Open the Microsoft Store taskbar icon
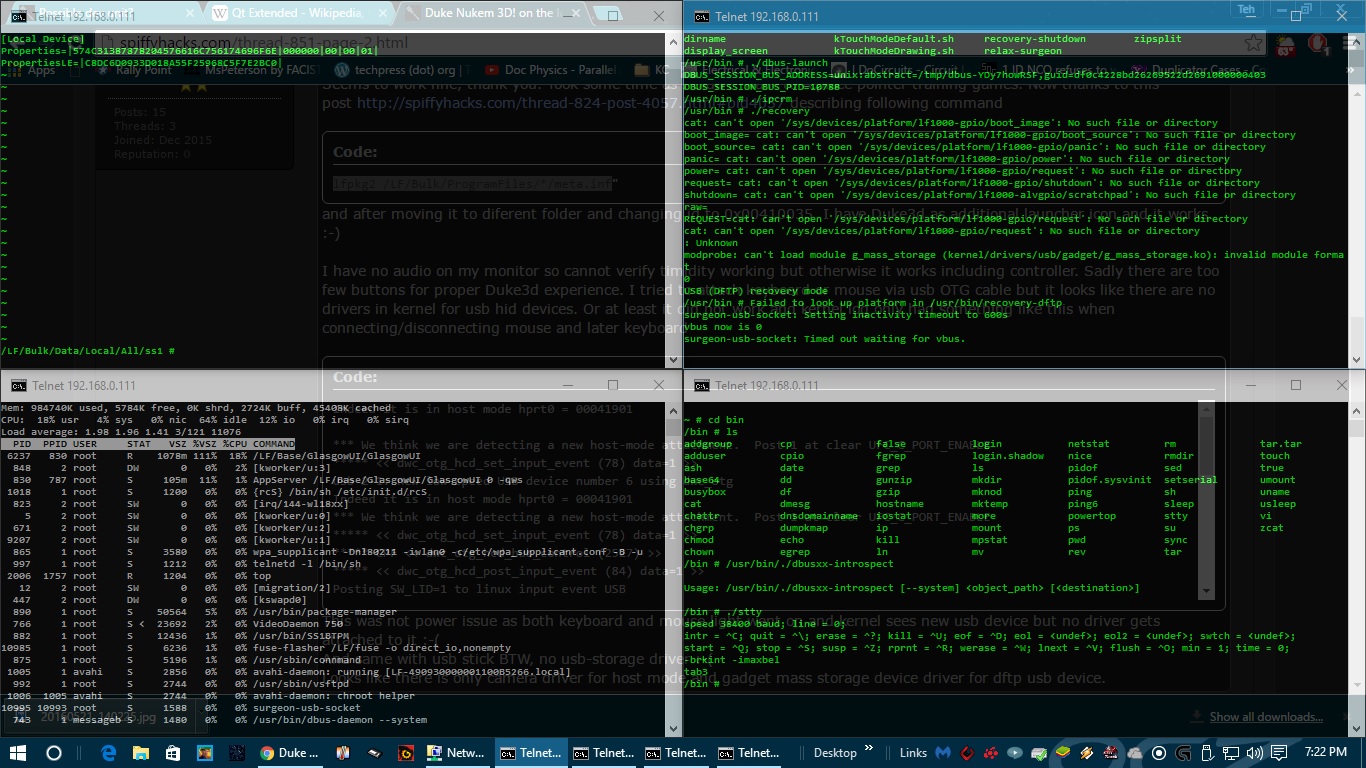Screen dimensions: 1366x768 coord(172,752)
